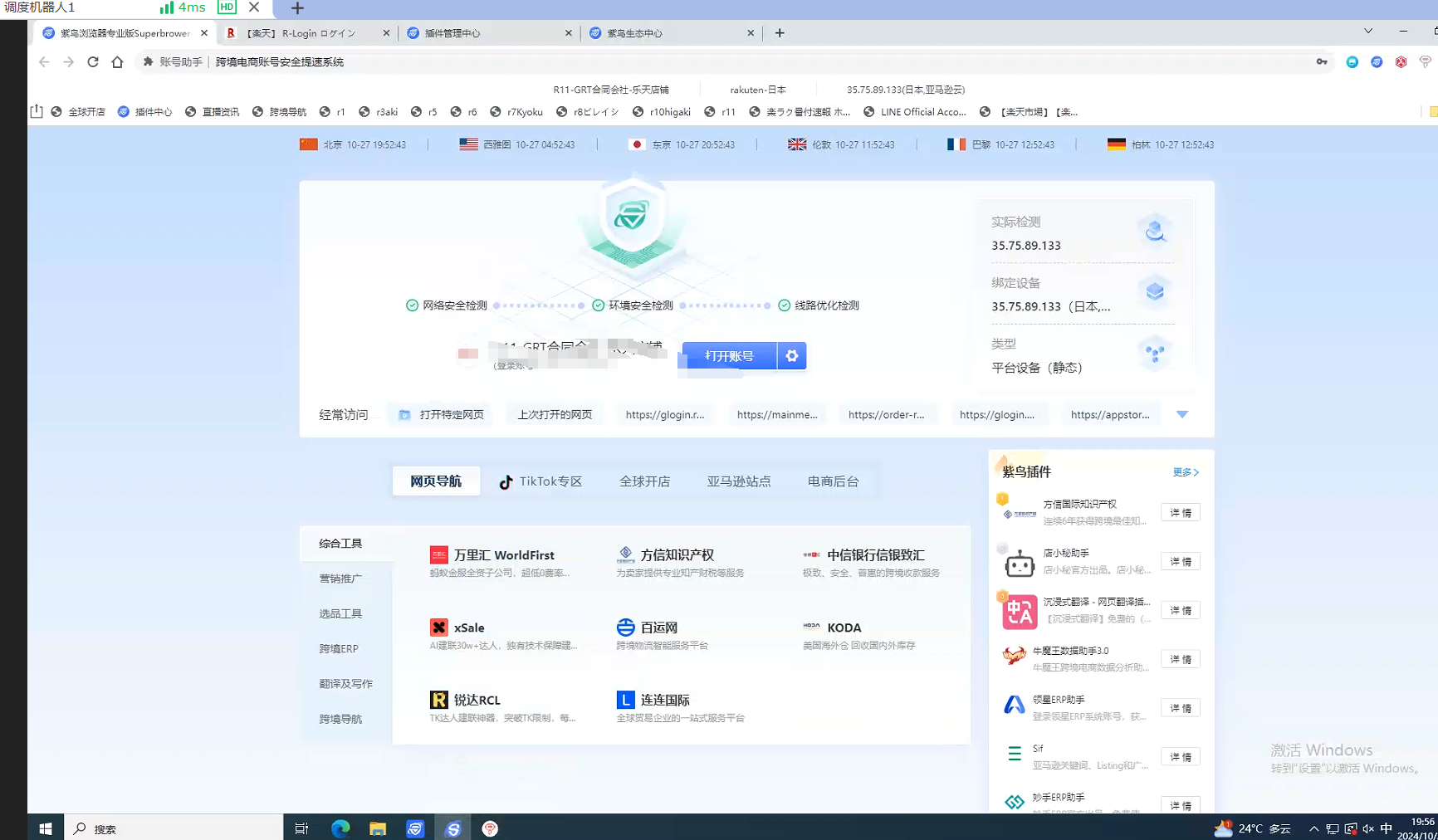Switch to the TikTok专区 tab
This screenshot has width=1438, height=840.
(x=540, y=481)
